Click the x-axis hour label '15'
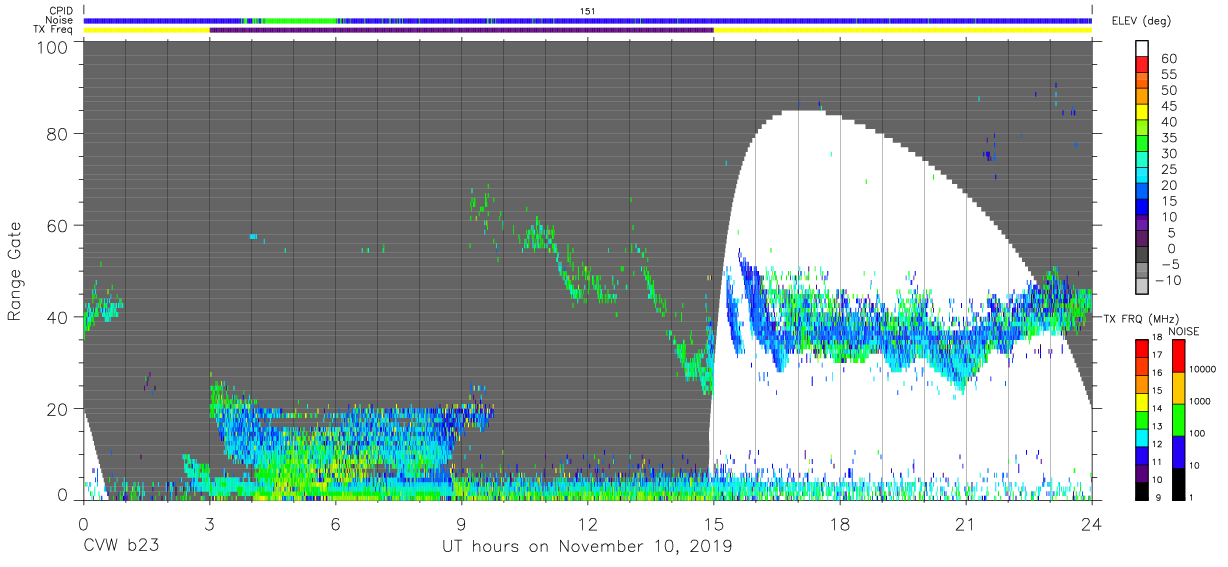1228x567 pixels. tap(714, 523)
